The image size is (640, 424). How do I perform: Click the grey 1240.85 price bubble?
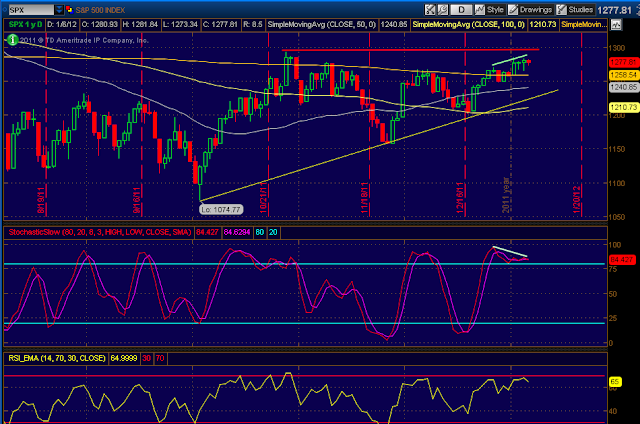tap(623, 87)
